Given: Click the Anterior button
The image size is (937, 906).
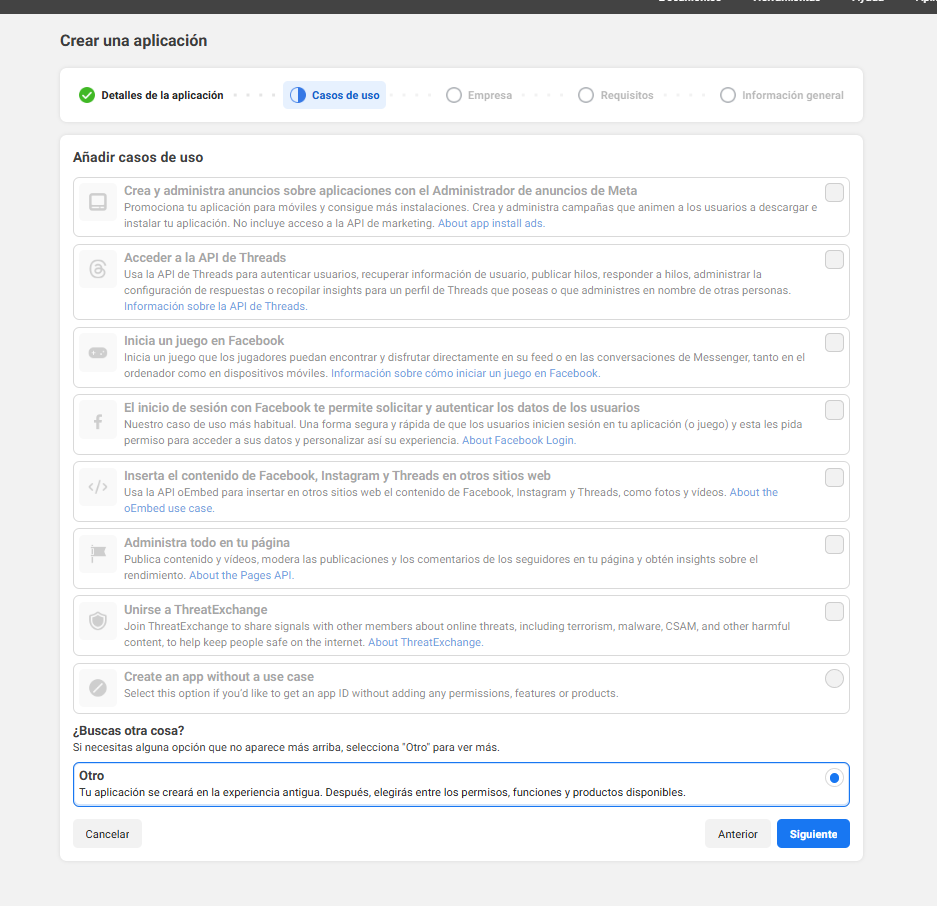Looking at the screenshot, I should 737,834.
